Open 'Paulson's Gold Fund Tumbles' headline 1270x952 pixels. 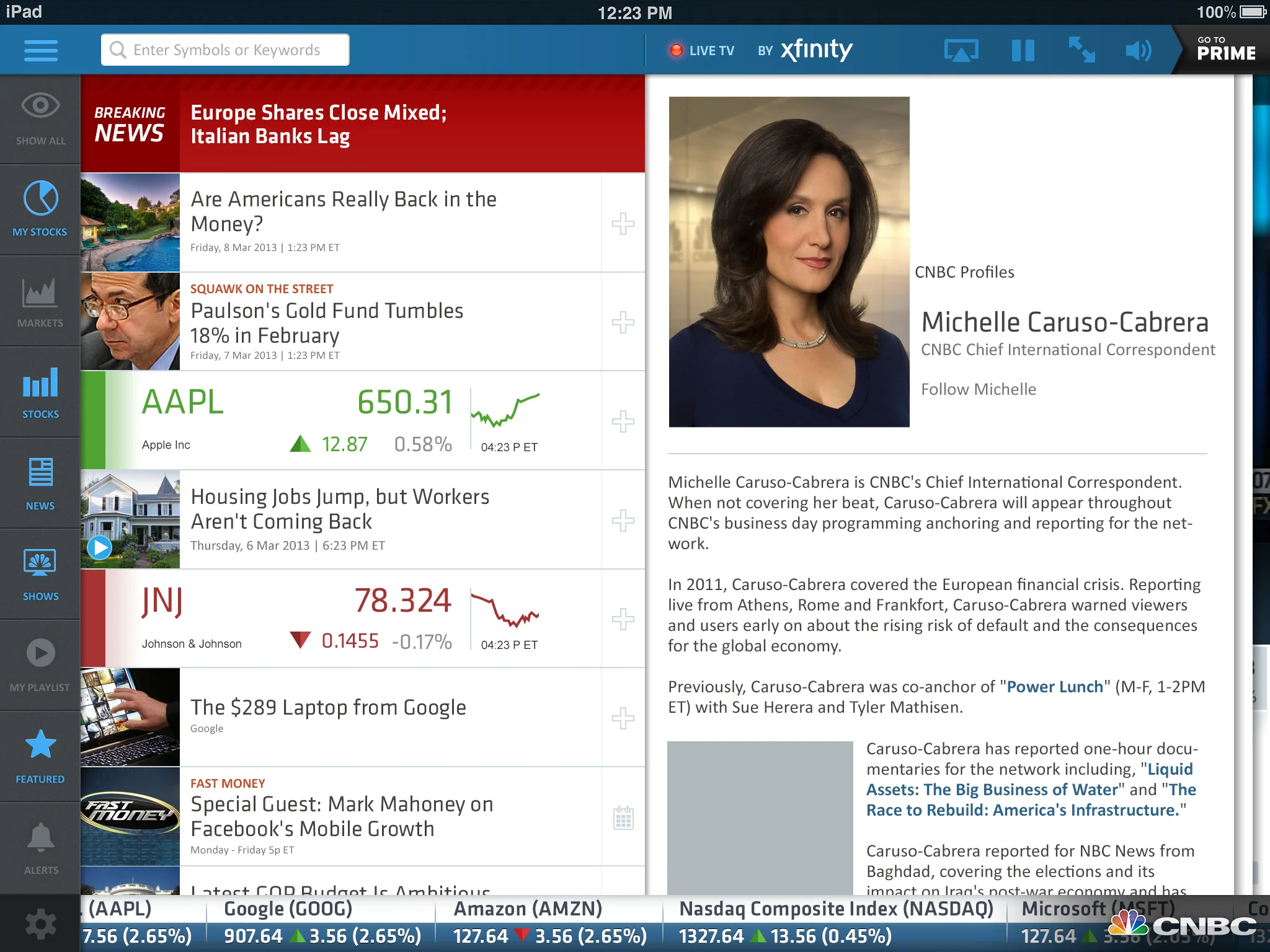tap(327, 323)
